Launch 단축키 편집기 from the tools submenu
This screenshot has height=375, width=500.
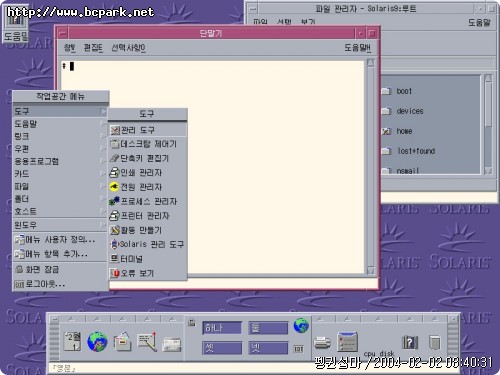tap(147, 158)
